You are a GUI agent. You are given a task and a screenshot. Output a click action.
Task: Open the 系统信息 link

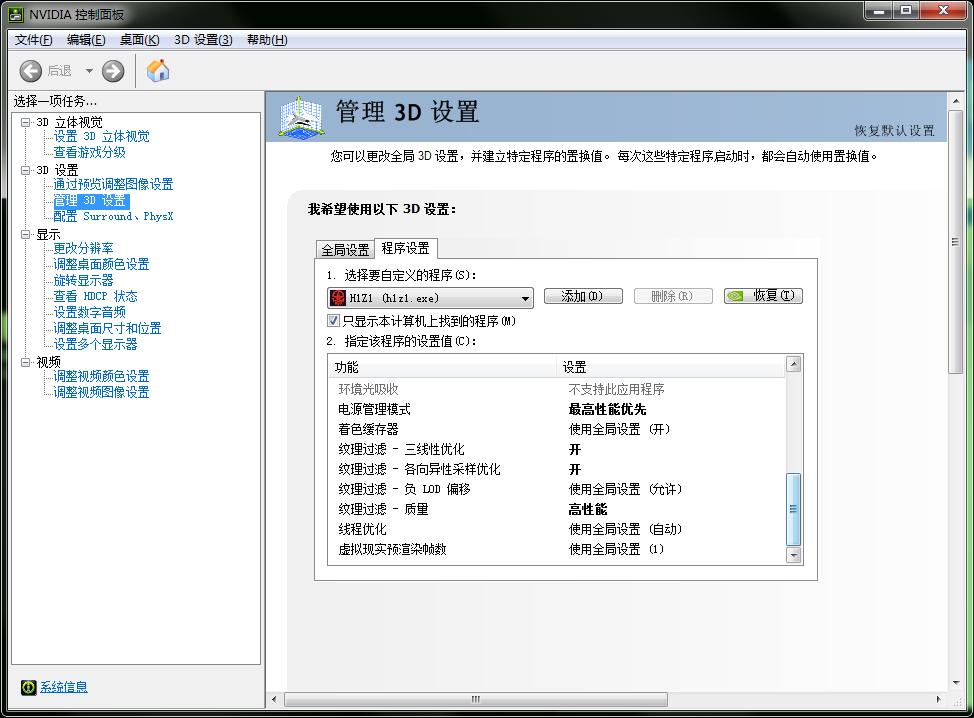tap(64, 687)
